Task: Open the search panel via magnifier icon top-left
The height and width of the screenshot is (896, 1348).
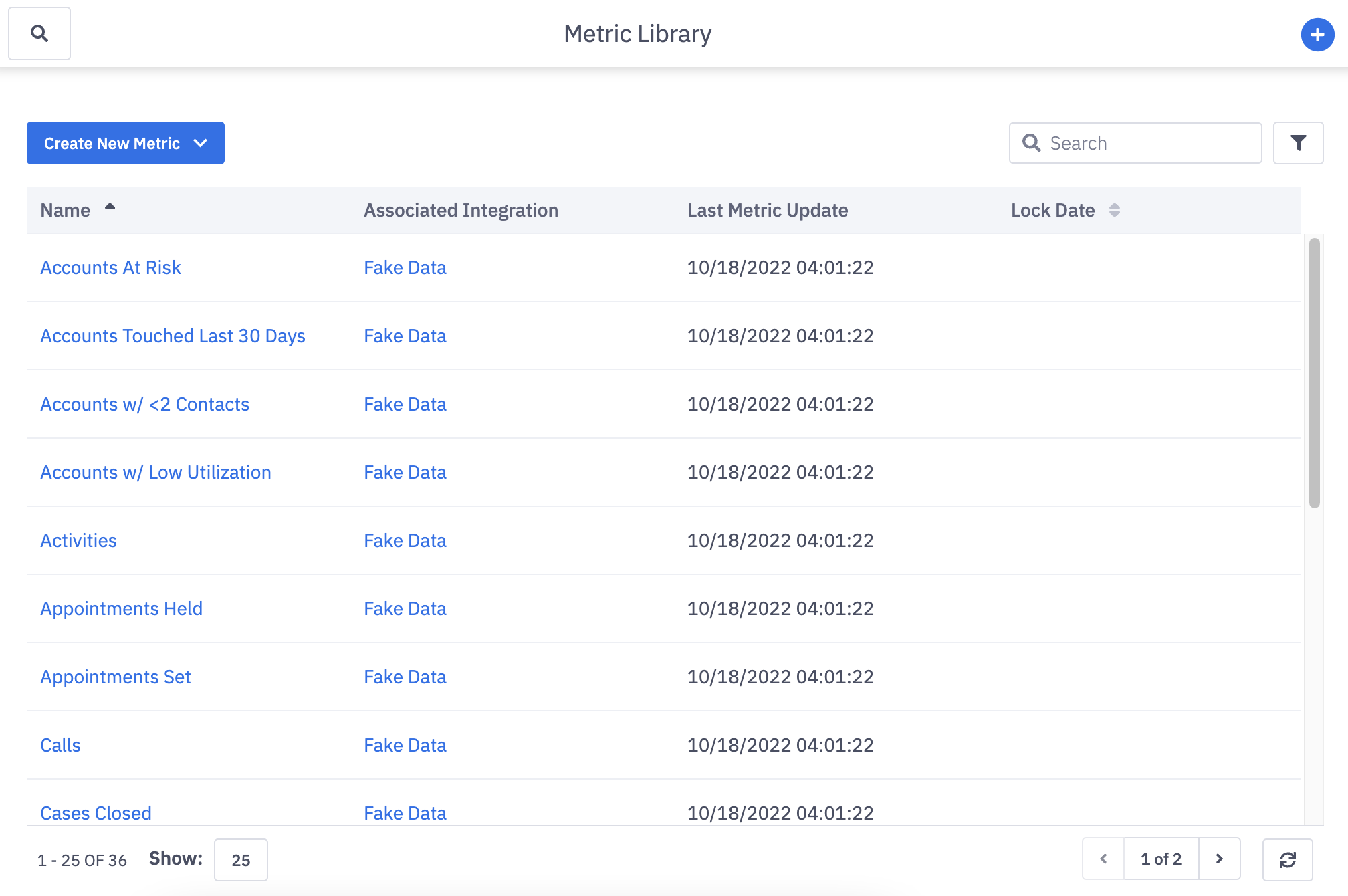Action: tap(39, 33)
